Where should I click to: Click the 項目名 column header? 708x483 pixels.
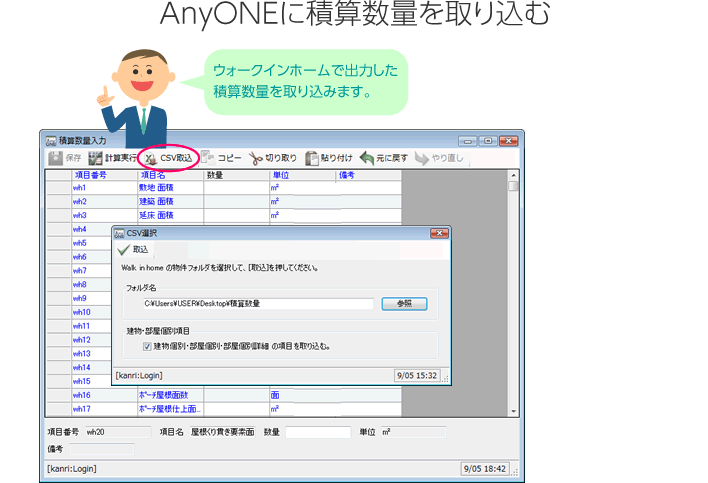click(170, 175)
